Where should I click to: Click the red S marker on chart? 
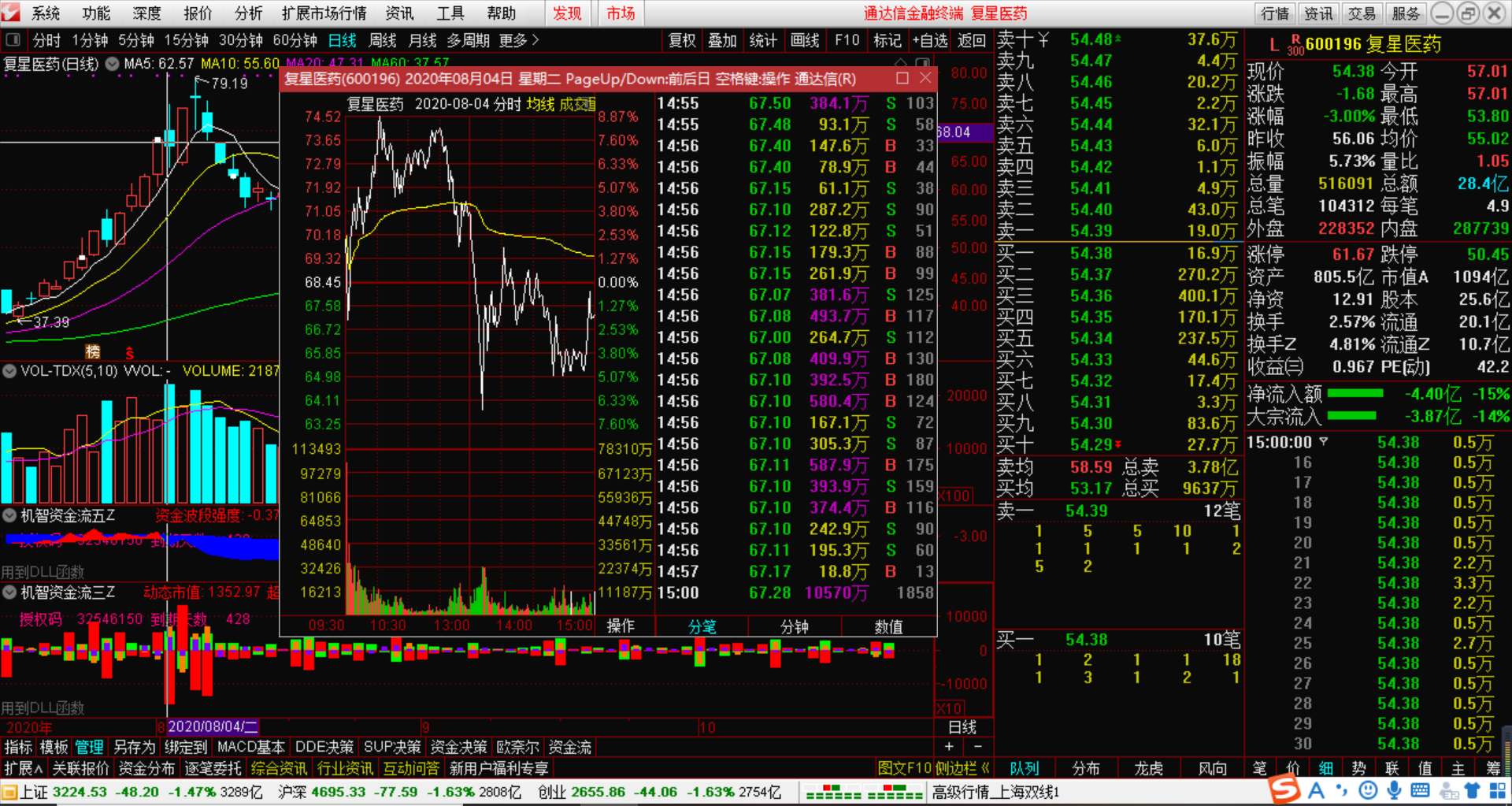(x=129, y=353)
